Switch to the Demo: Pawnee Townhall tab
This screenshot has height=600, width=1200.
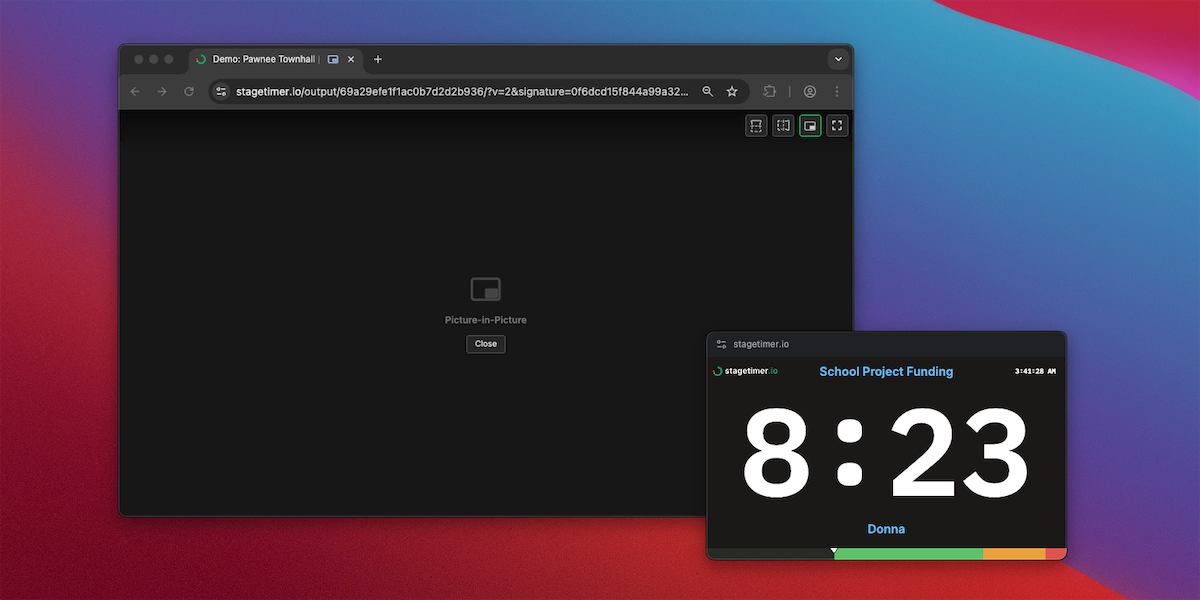tap(260, 59)
